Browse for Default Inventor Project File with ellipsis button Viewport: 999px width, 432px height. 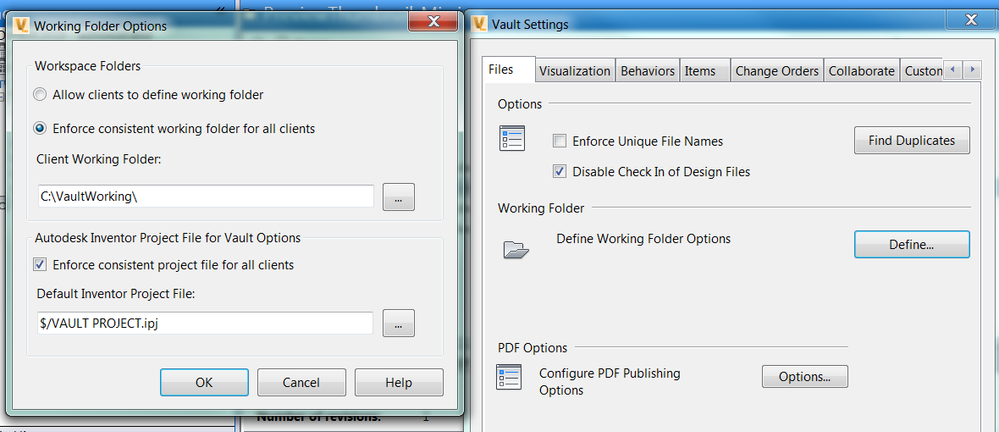398,324
